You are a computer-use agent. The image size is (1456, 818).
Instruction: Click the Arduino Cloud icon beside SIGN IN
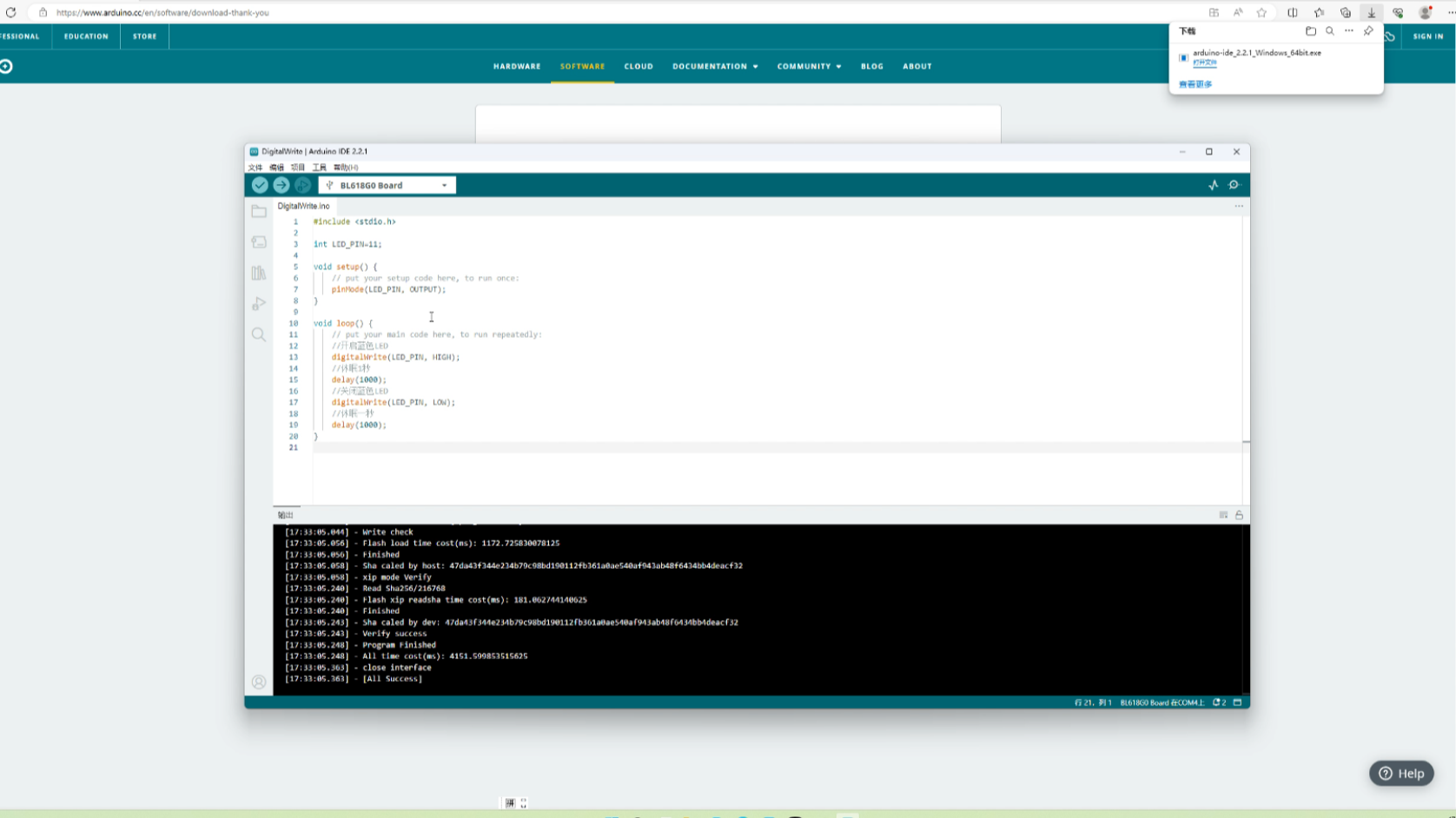1390,36
